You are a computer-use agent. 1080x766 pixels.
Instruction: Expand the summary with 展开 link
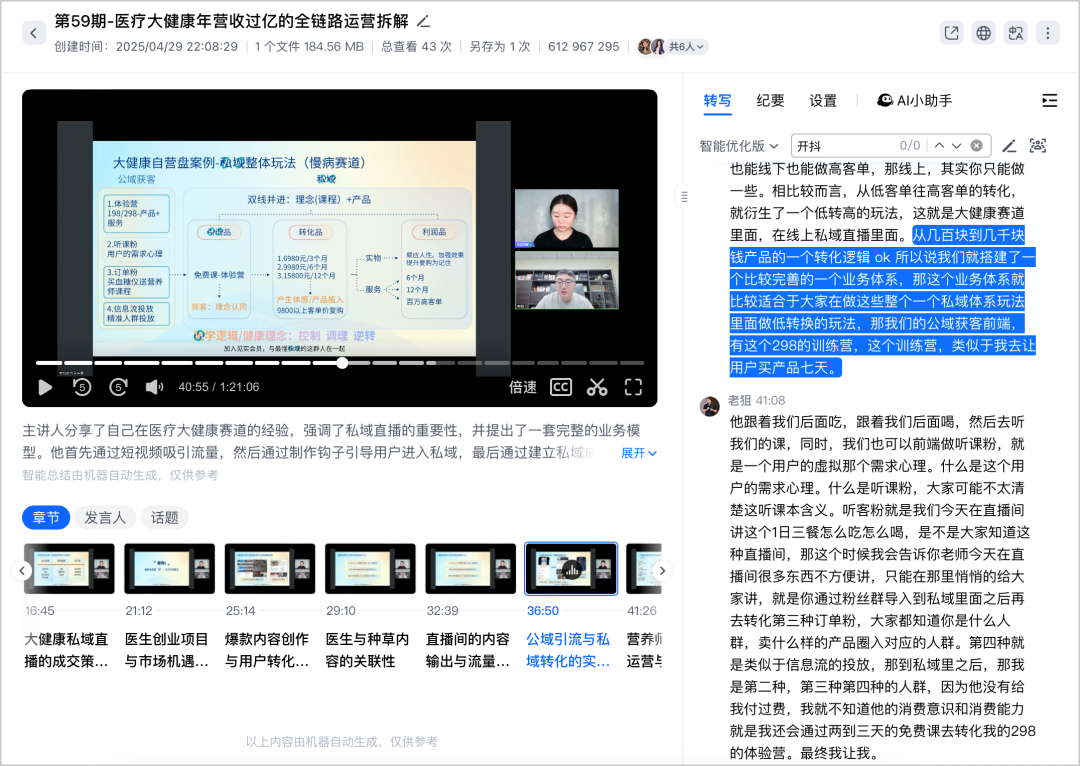[x=639, y=453]
